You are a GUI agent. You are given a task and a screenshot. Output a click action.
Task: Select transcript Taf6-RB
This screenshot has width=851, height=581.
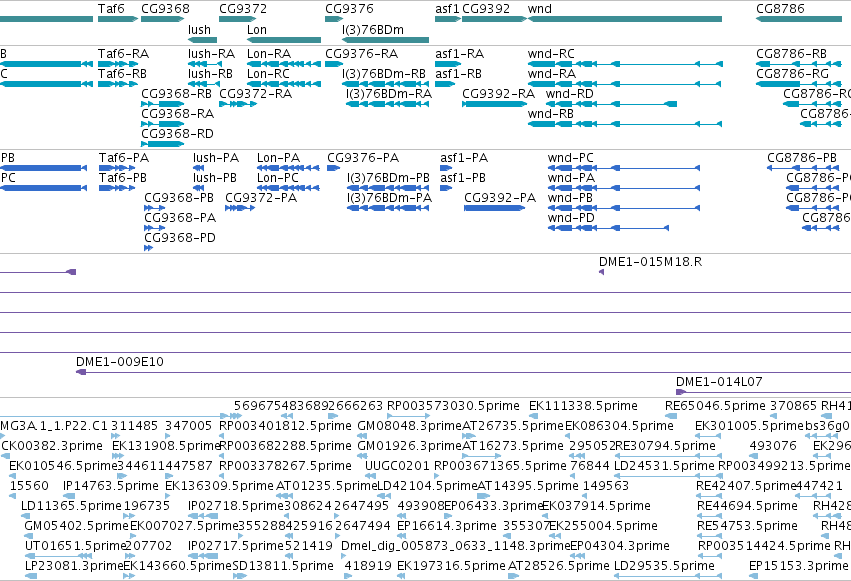(x=118, y=84)
